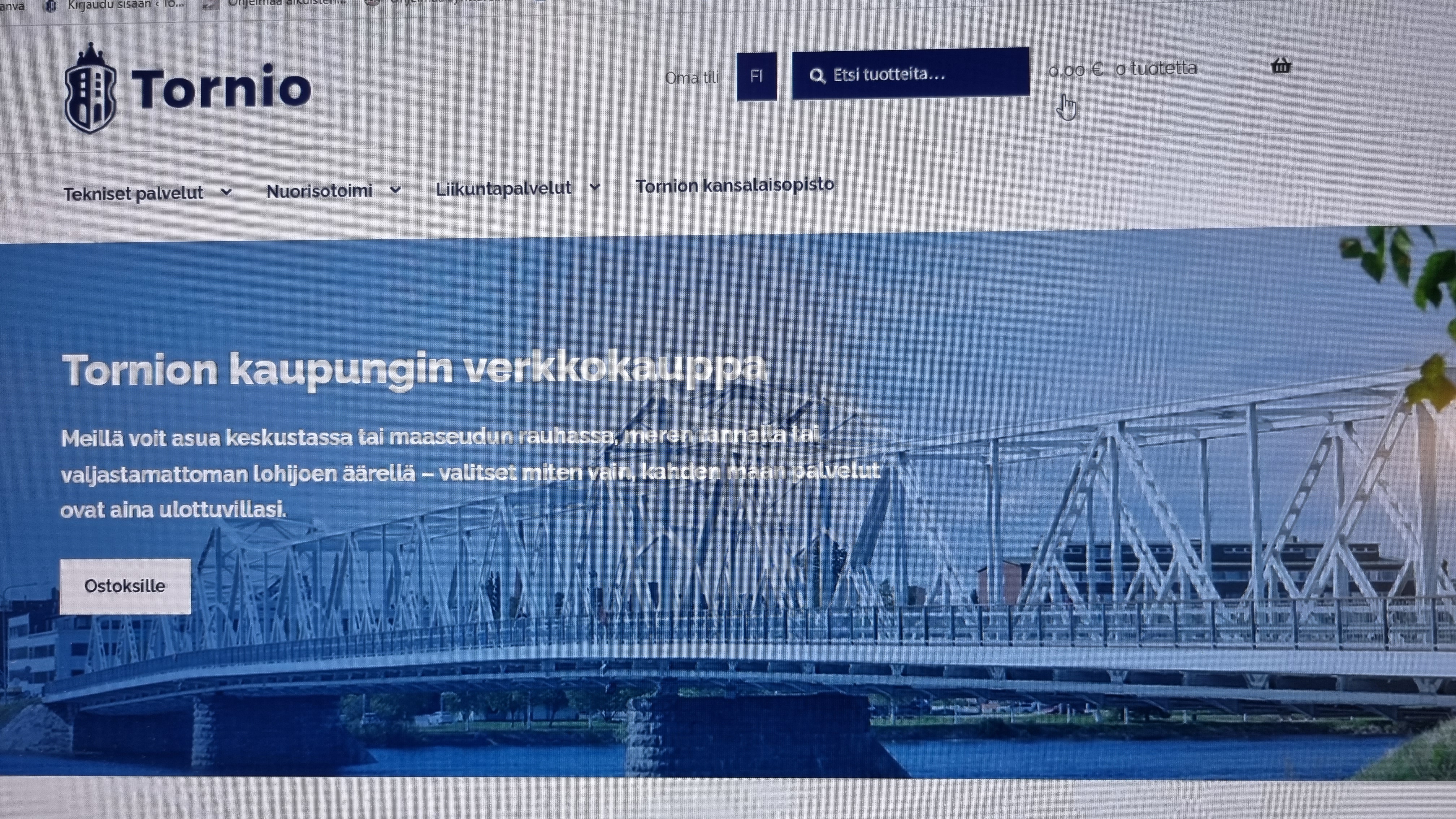Expand the Liikuntapalvelut dropdown arrow

coord(595,187)
